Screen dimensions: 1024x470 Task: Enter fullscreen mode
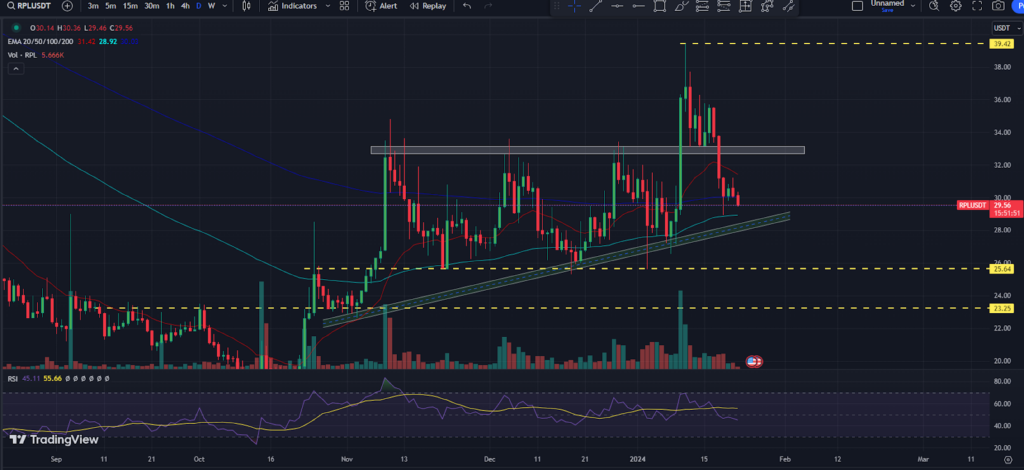click(977, 6)
